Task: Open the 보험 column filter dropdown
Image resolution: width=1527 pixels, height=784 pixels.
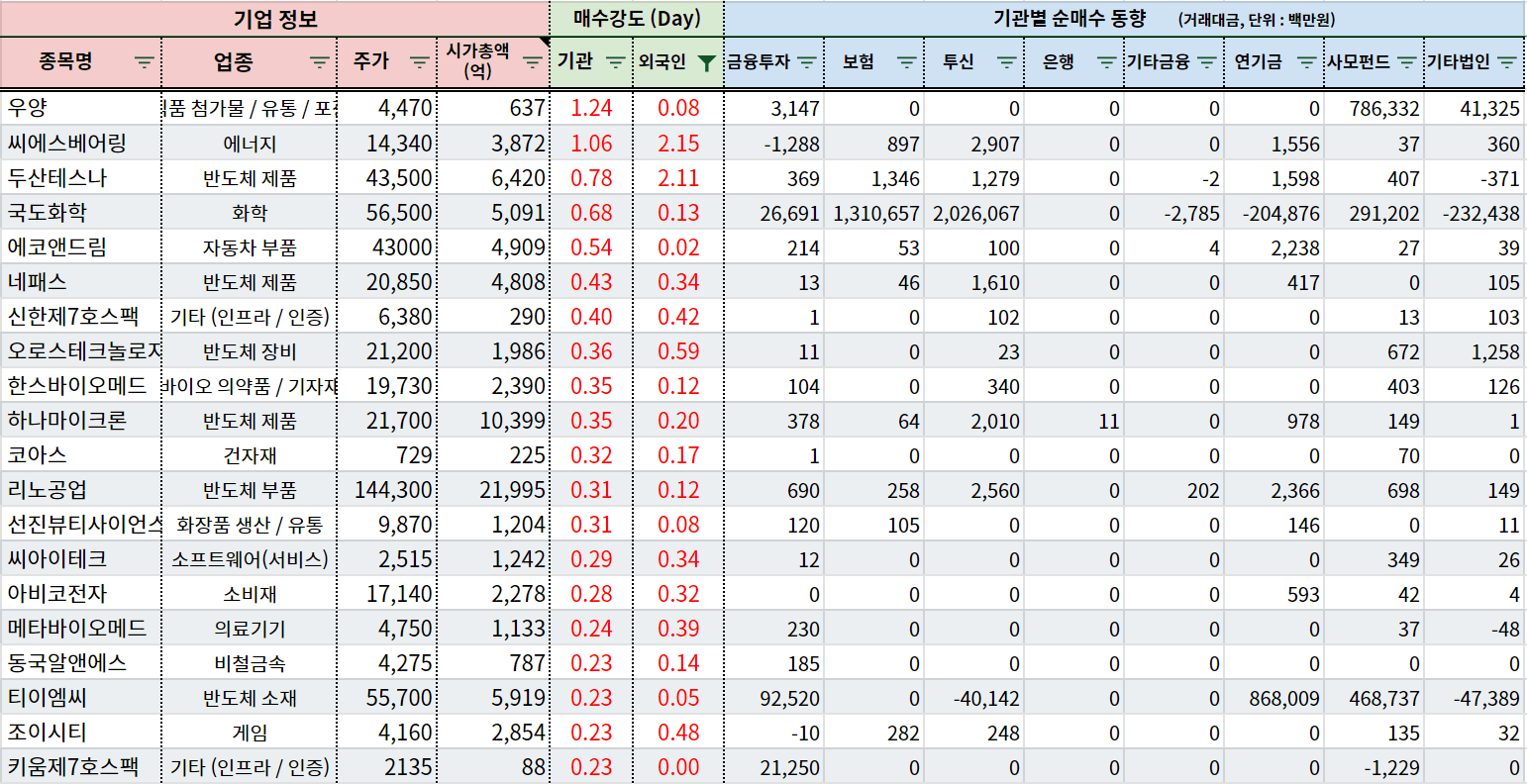Action: click(x=907, y=61)
